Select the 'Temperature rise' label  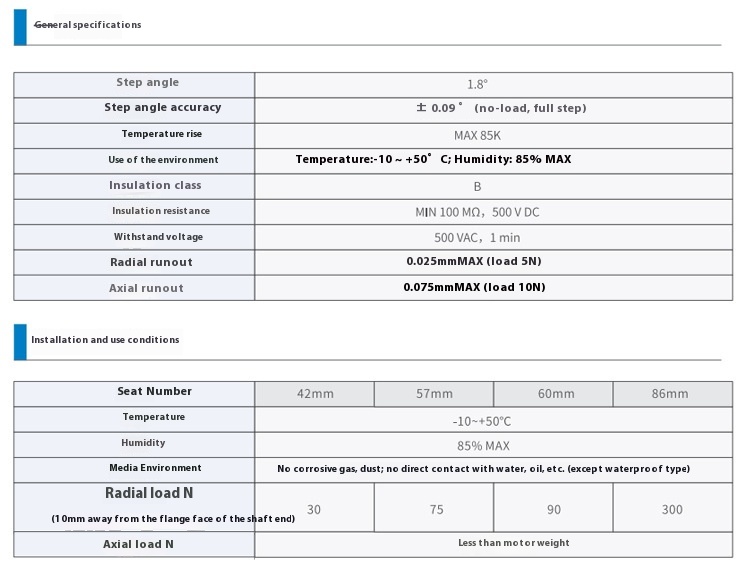point(162,134)
